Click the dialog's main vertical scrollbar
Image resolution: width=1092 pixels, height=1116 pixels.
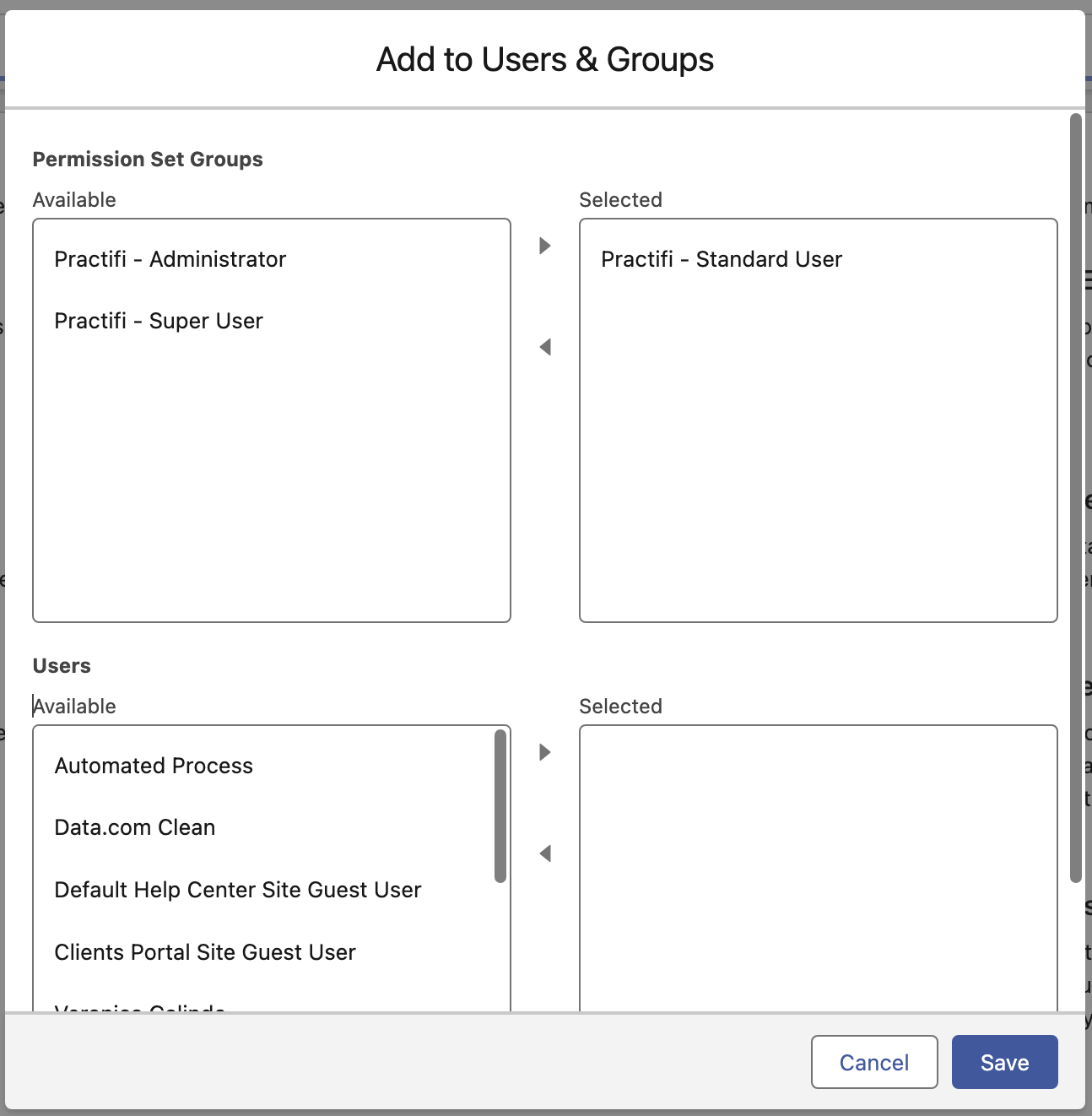click(1076, 498)
